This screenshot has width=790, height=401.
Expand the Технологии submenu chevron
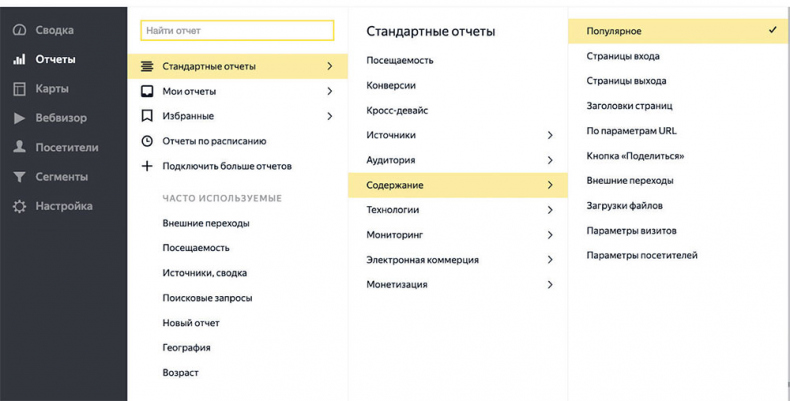(x=549, y=210)
